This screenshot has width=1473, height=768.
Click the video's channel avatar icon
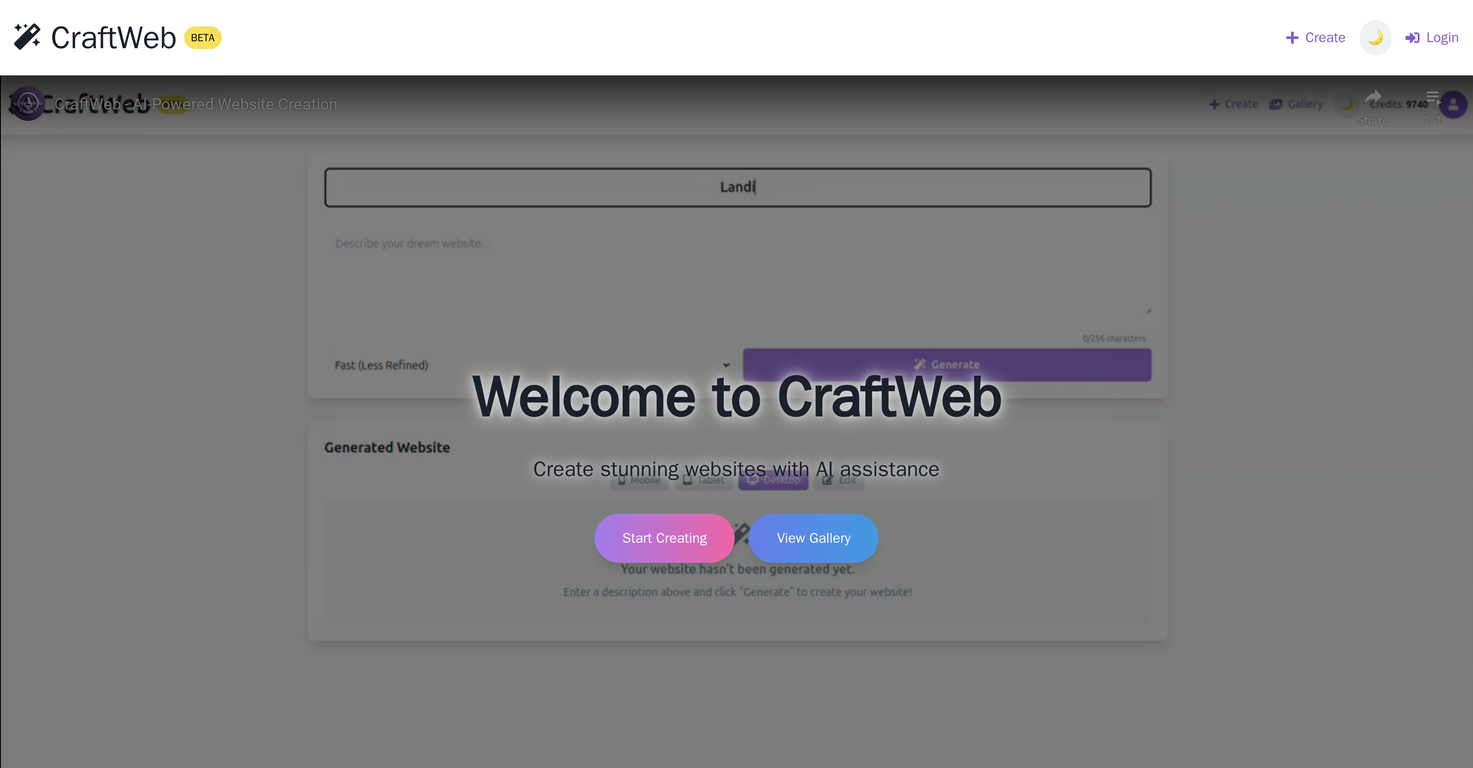point(27,103)
